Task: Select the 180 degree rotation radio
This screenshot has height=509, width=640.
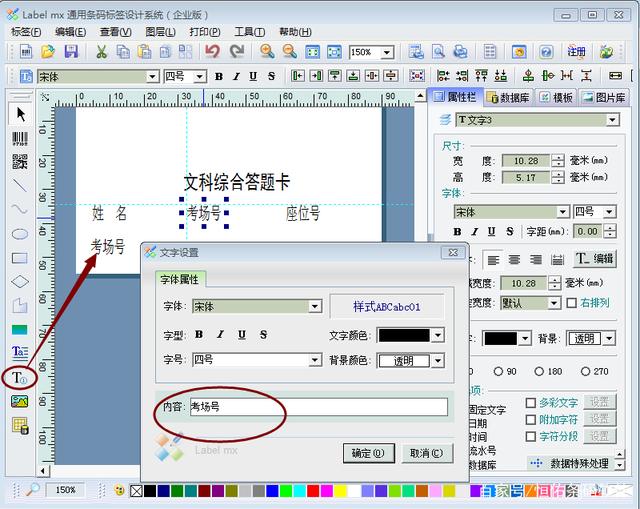Action: (x=539, y=371)
